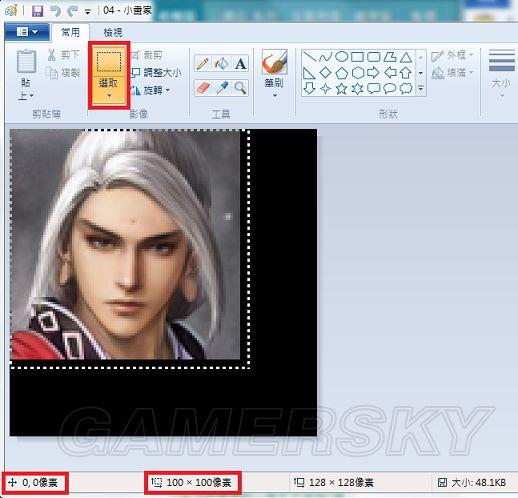518x498 pixels.
Task: Open the 筆刷 brushes dropdown
Action: coord(274,95)
